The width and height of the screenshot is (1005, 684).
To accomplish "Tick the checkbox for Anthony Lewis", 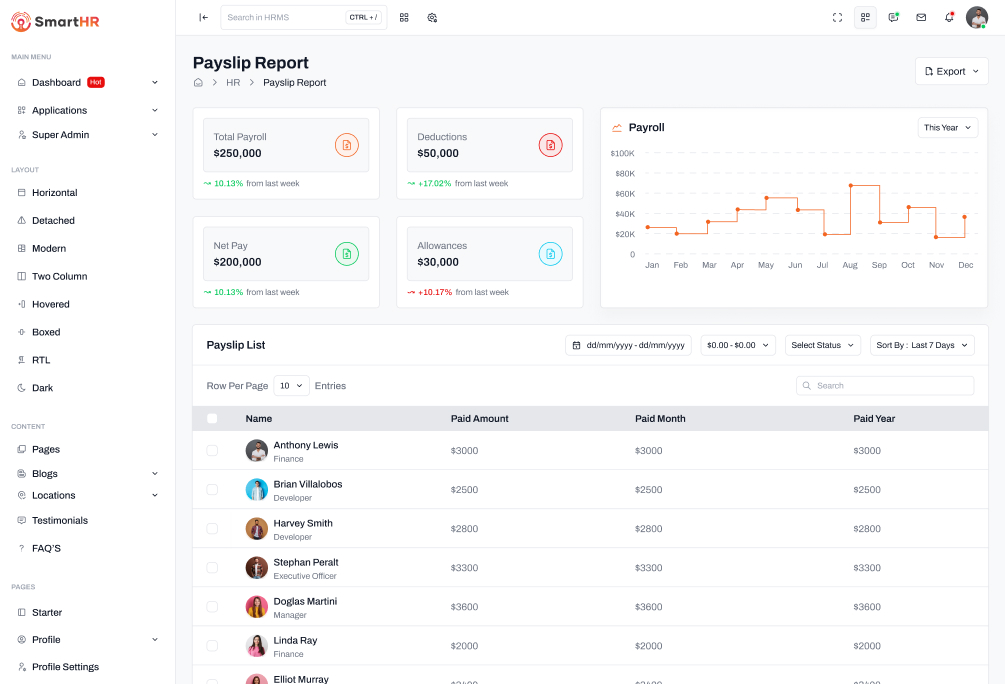I will (212, 451).
